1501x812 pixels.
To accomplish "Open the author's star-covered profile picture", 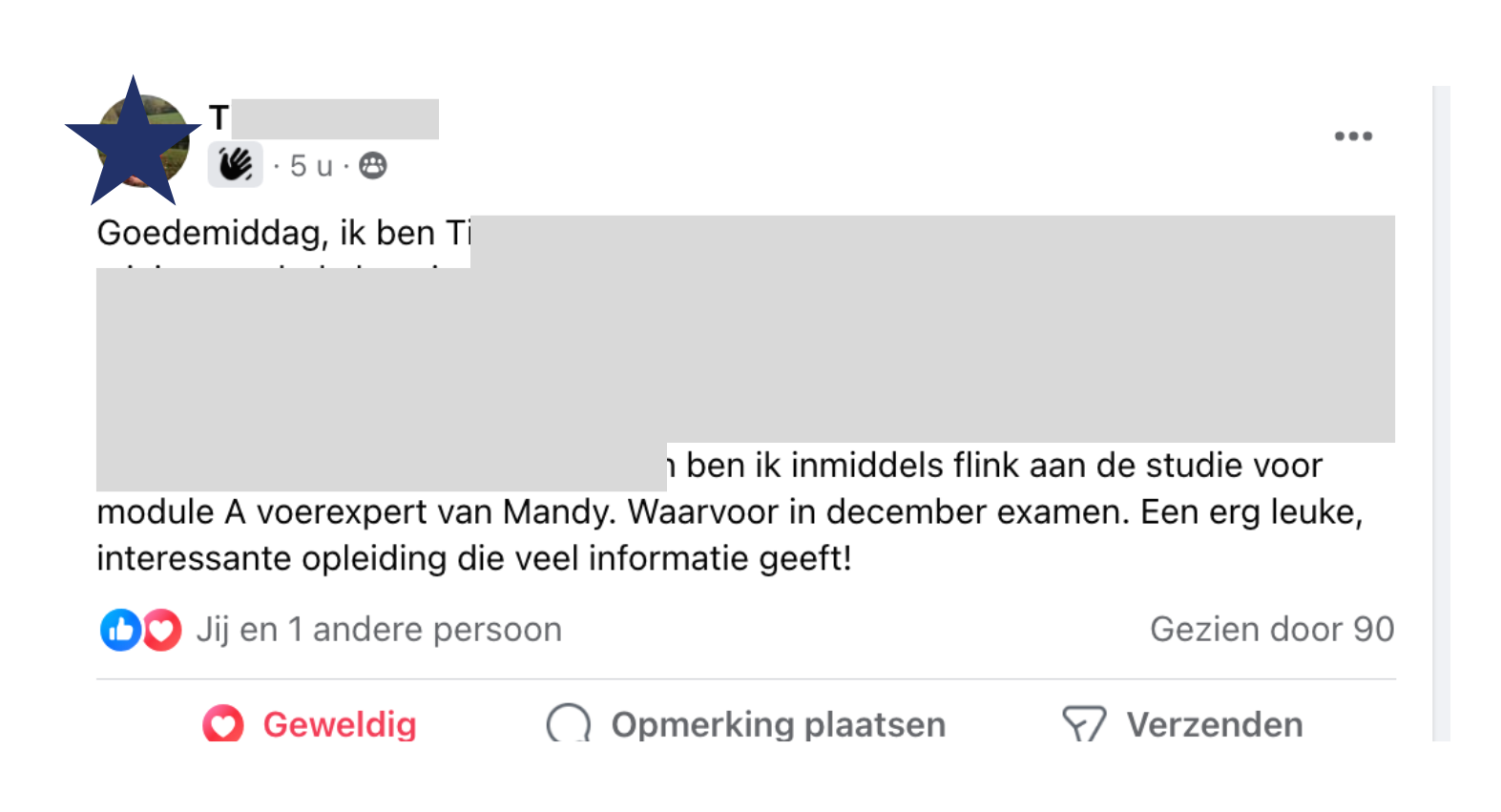I will [x=134, y=141].
